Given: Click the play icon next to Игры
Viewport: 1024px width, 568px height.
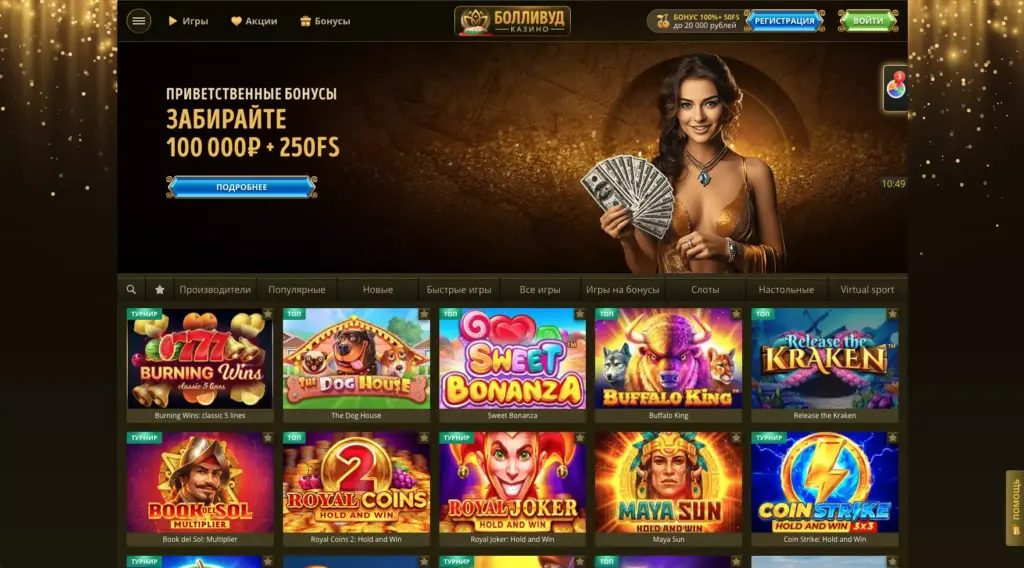Looking at the screenshot, I should point(173,21).
